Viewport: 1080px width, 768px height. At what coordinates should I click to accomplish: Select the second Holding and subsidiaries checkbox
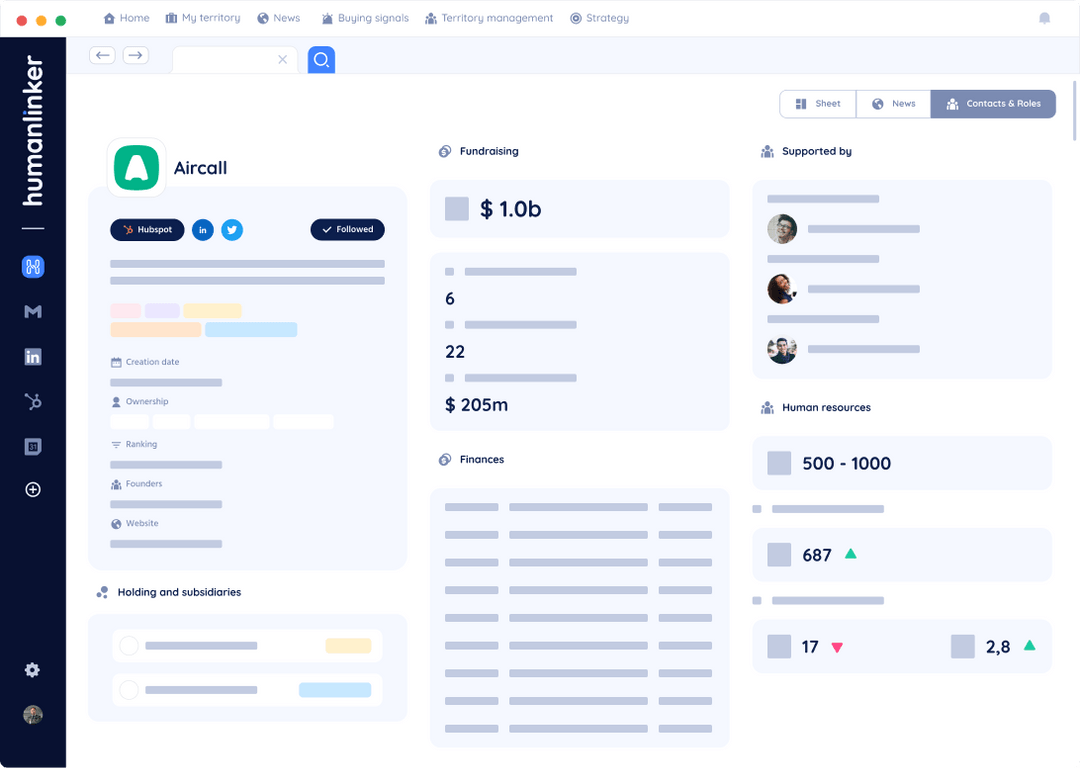point(128,689)
